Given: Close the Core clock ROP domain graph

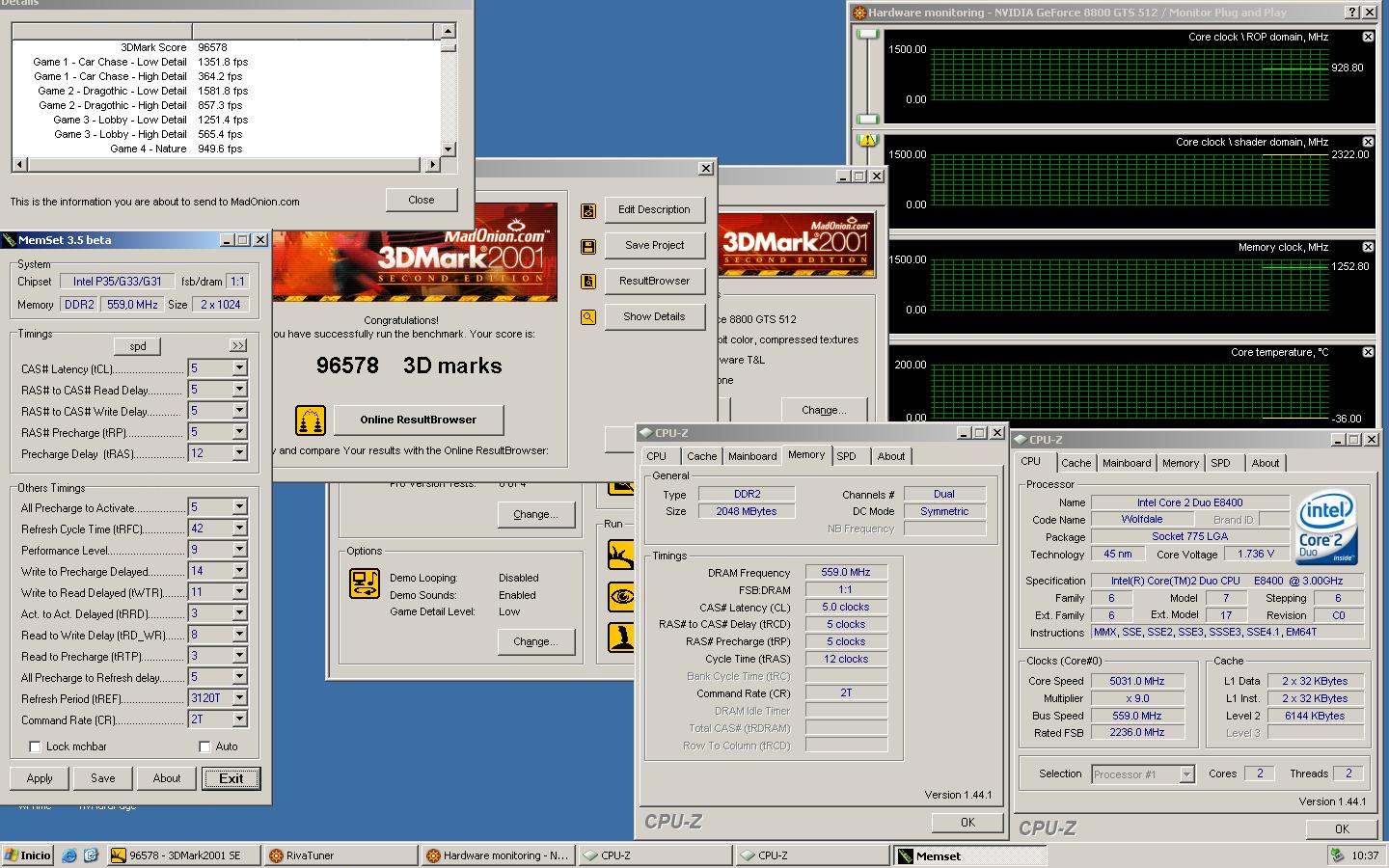Looking at the screenshot, I should pos(1368,37).
